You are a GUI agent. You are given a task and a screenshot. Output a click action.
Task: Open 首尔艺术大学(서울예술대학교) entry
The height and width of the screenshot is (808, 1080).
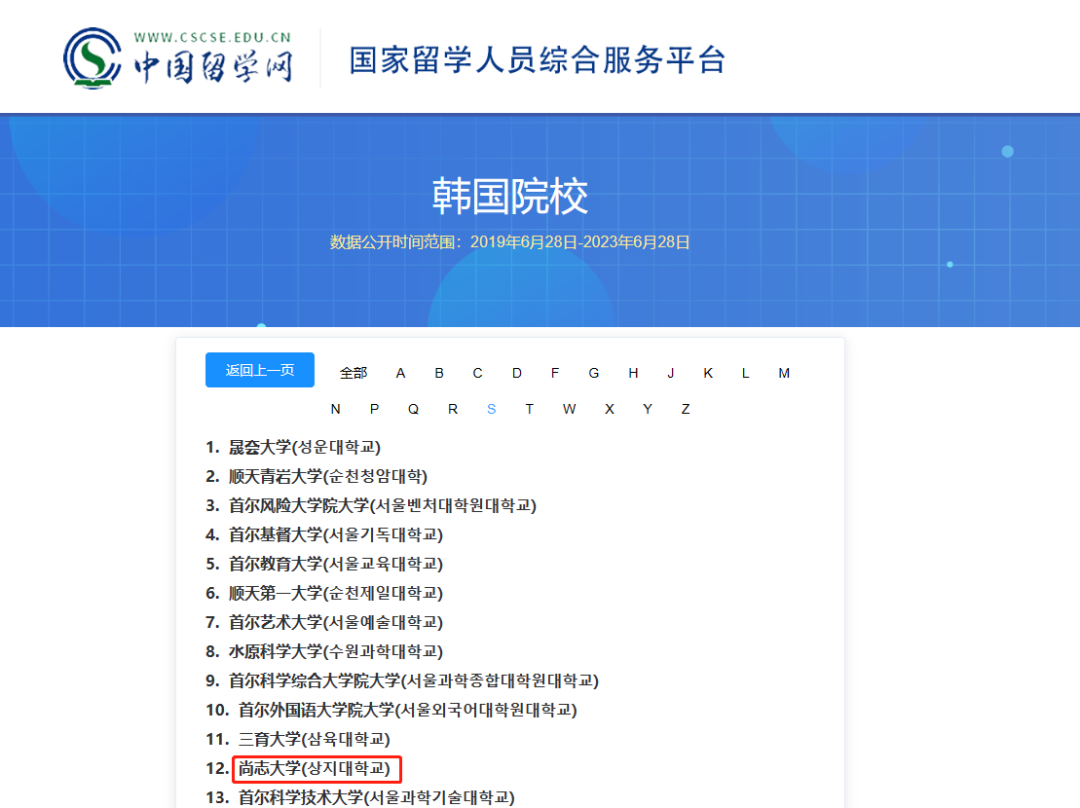coord(335,622)
